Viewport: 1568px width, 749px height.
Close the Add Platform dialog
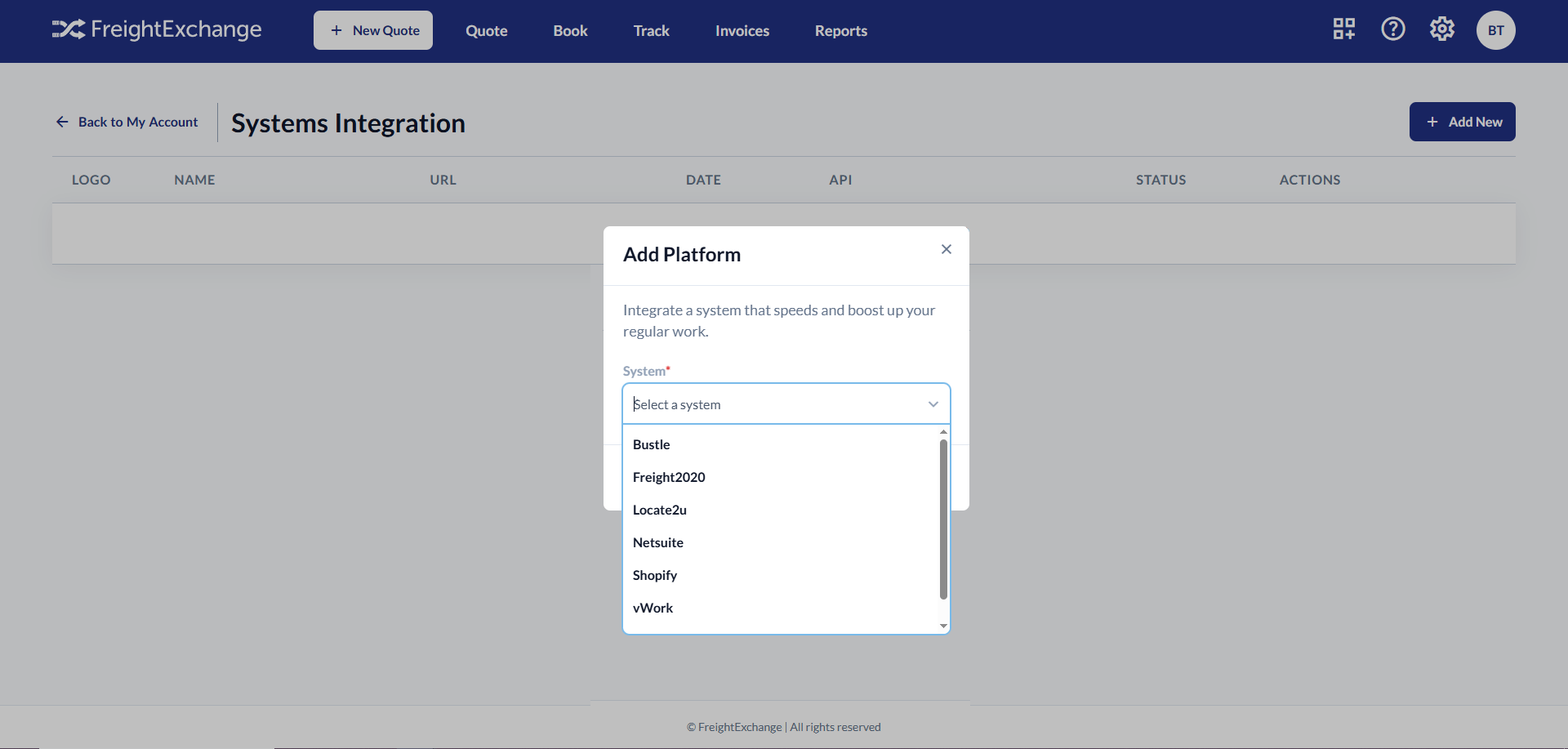tap(947, 249)
